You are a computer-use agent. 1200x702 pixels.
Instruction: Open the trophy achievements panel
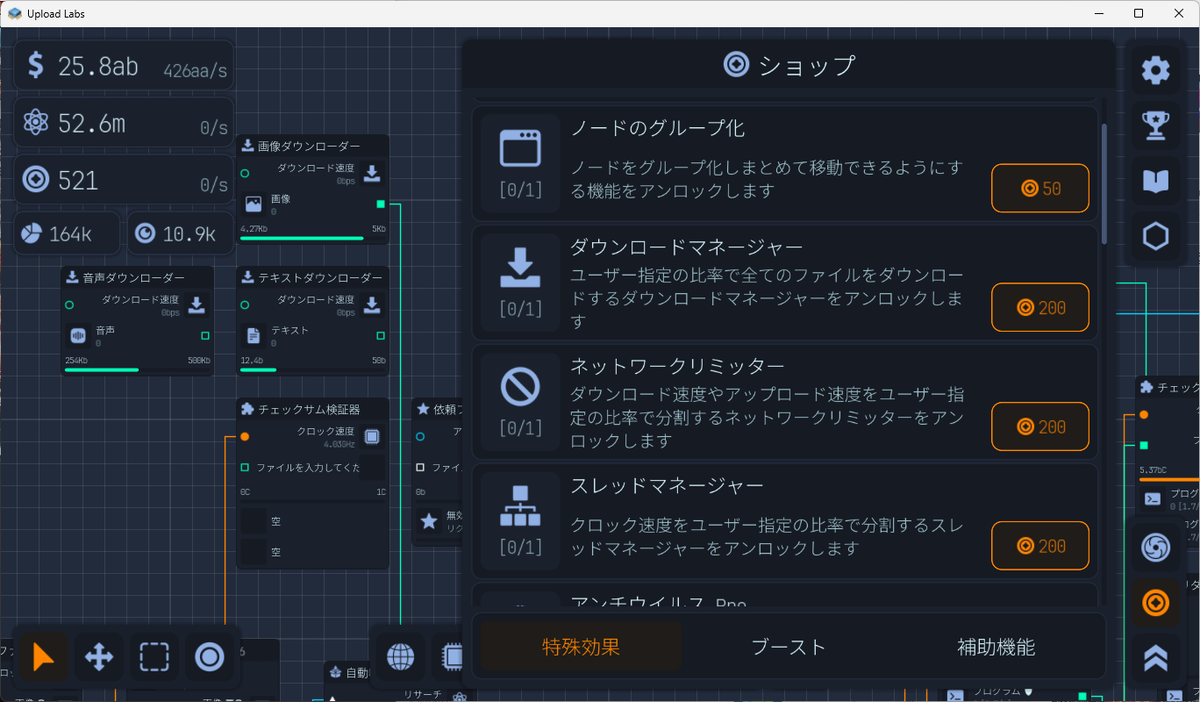point(1156,125)
